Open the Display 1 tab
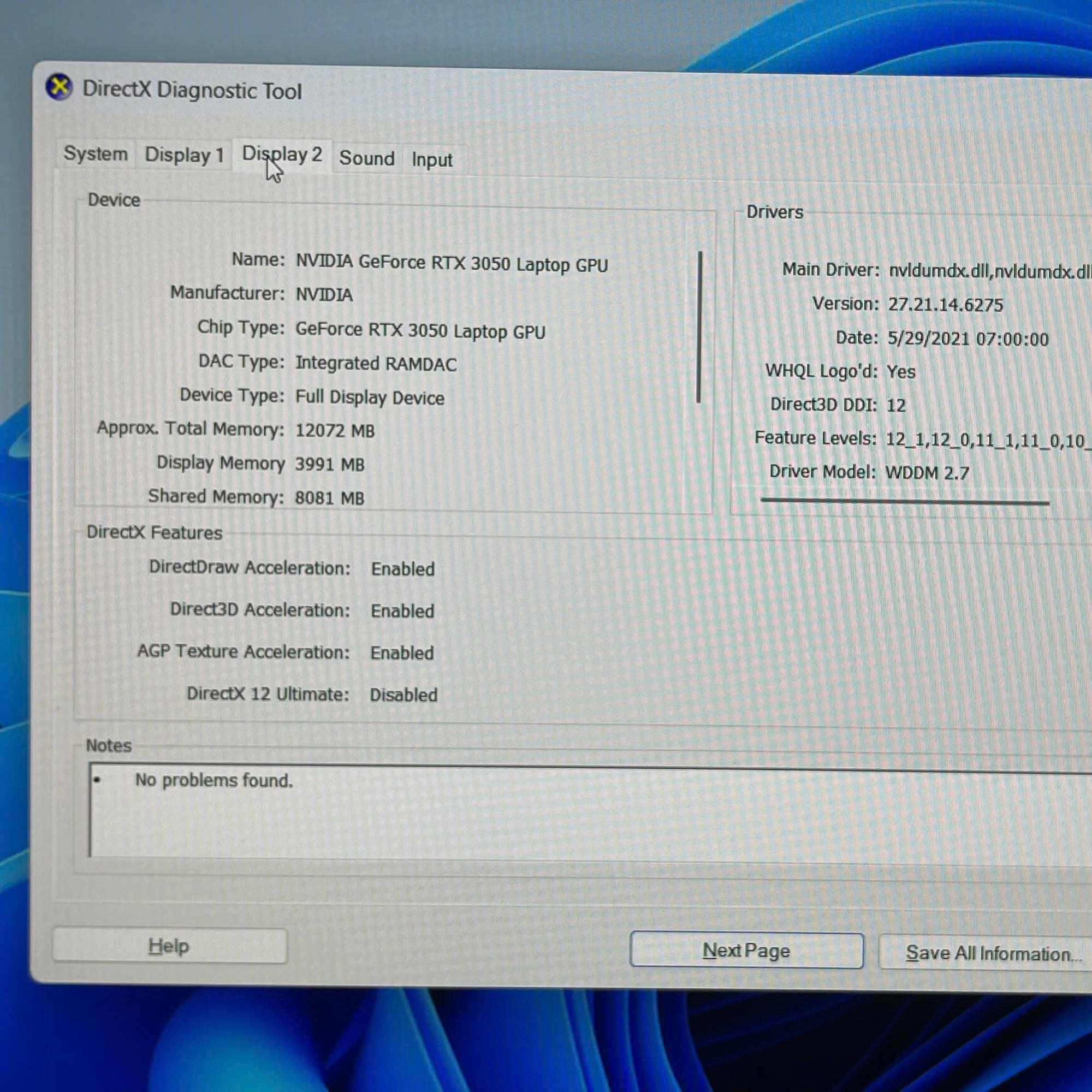 [x=184, y=155]
